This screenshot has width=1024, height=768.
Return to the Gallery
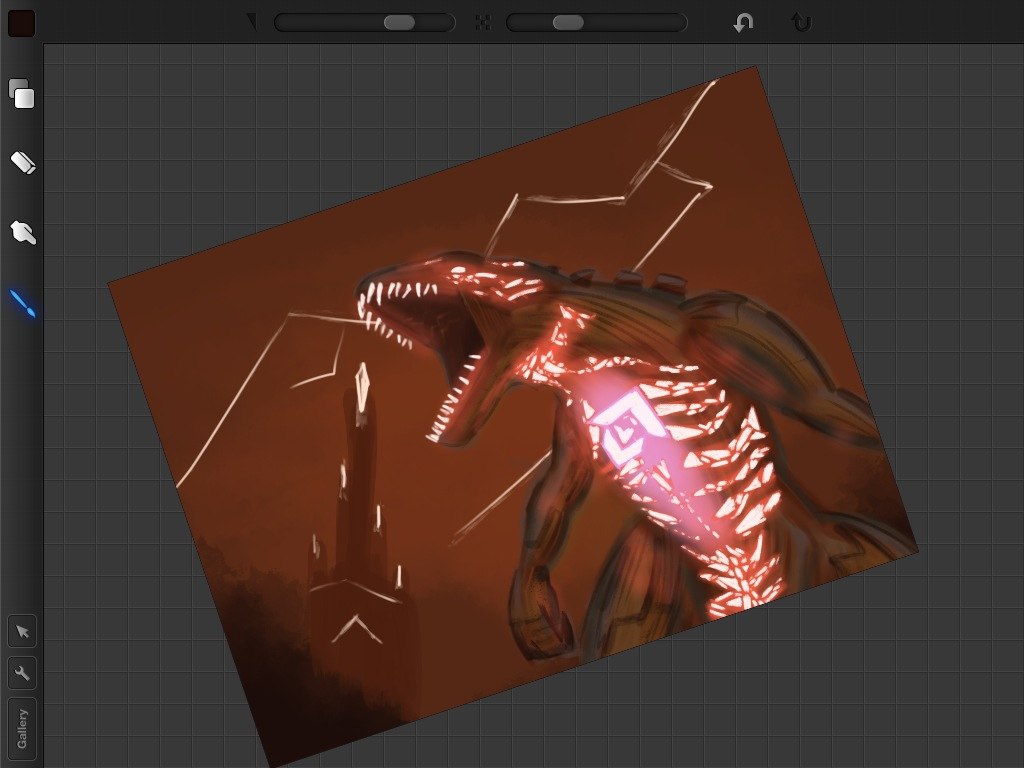point(22,729)
